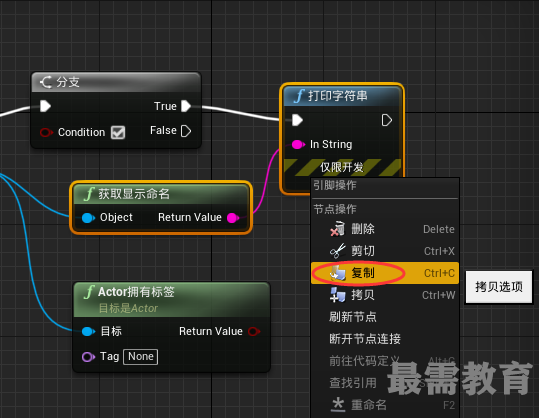Click the magenta In String pin

[298, 144]
